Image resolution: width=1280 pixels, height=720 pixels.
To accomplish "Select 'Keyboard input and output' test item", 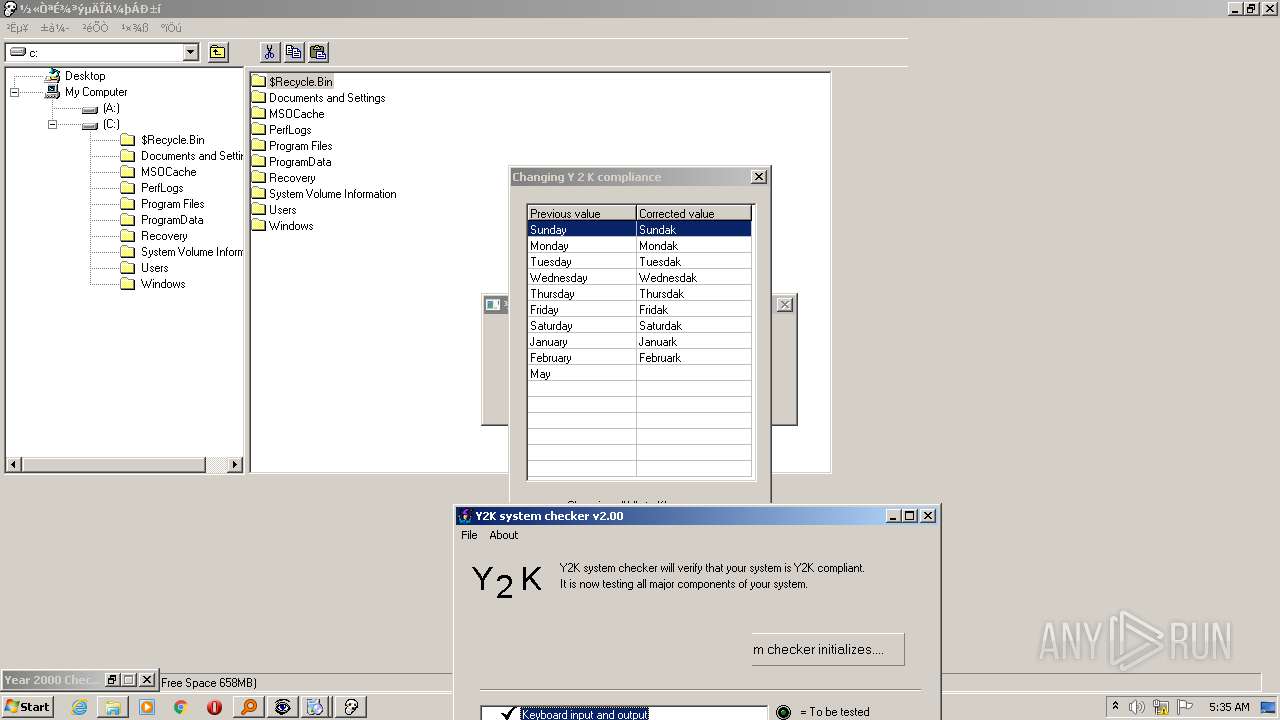I will [x=585, y=714].
